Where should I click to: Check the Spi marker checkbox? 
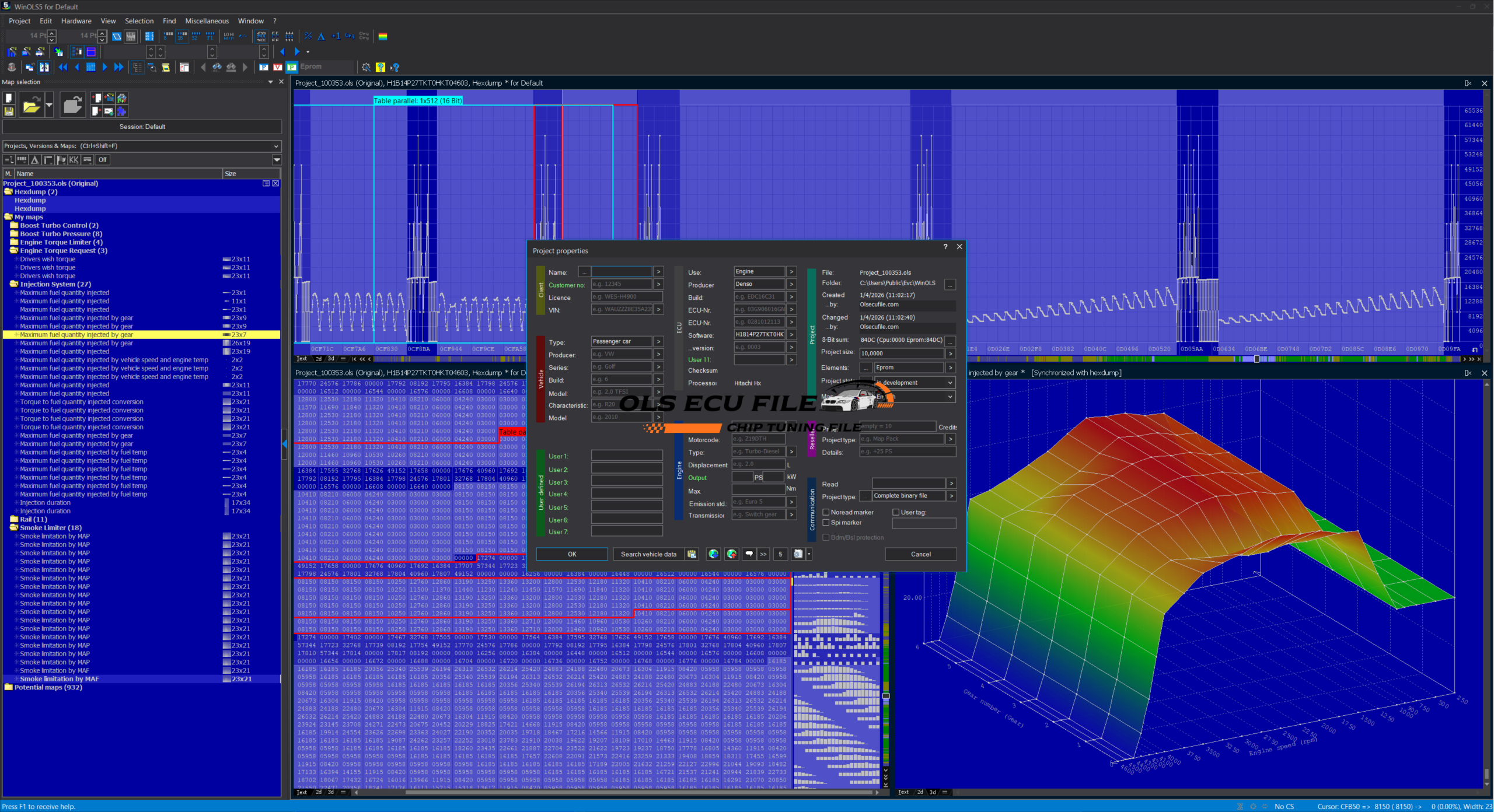[826, 523]
